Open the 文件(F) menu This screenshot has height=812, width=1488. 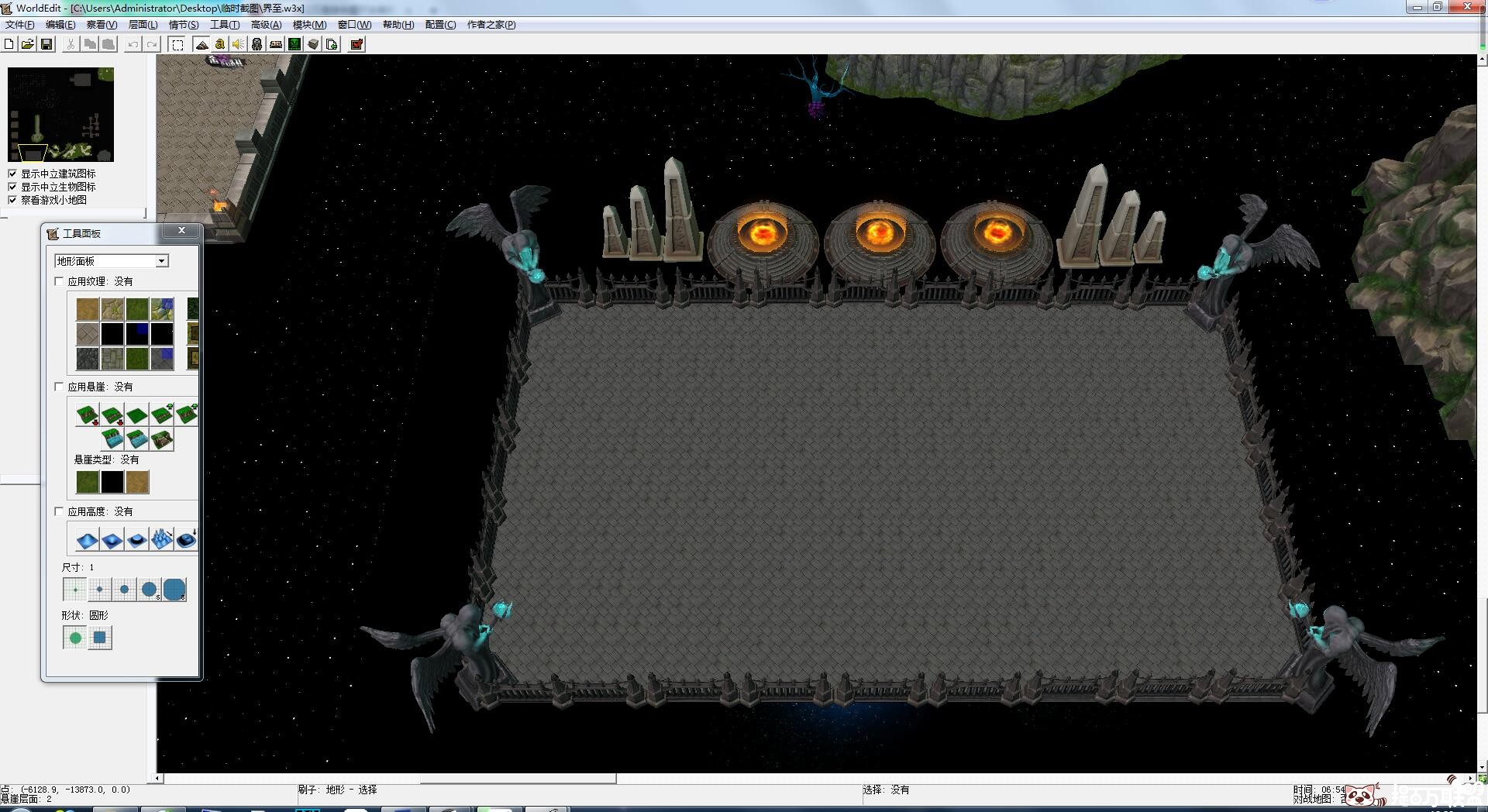click(x=20, y=25)
